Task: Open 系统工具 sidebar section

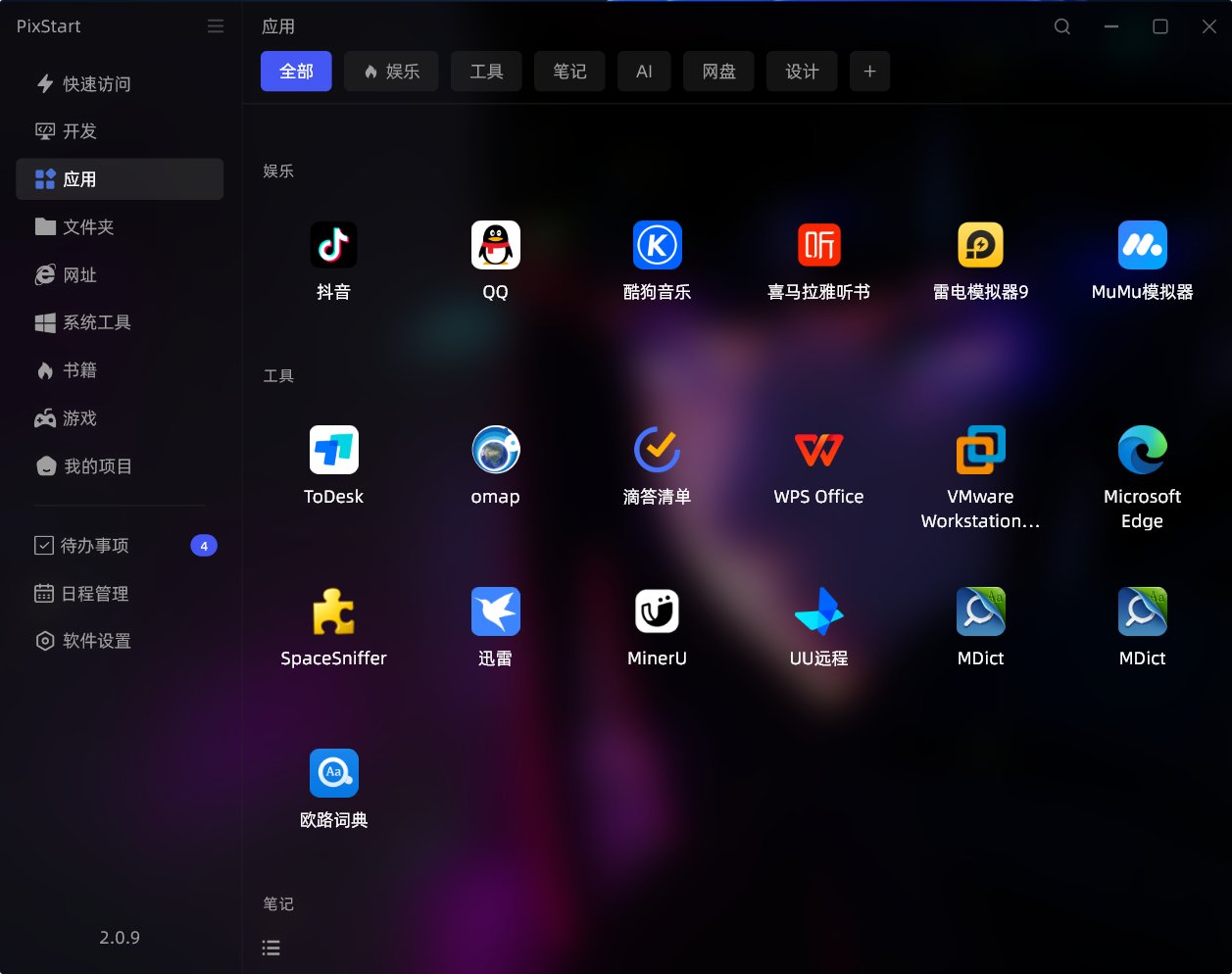Action: coord(120,322)
